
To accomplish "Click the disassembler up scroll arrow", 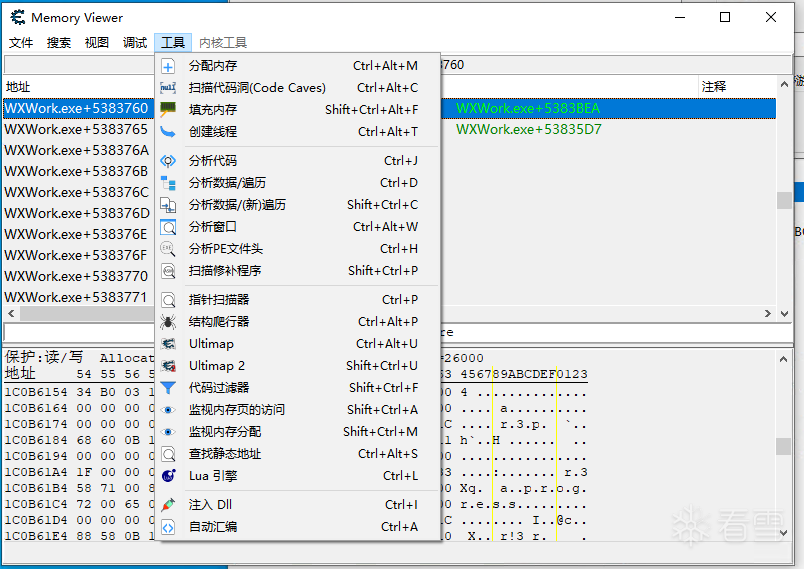I will pyautogui.click(x=784, y=85).
